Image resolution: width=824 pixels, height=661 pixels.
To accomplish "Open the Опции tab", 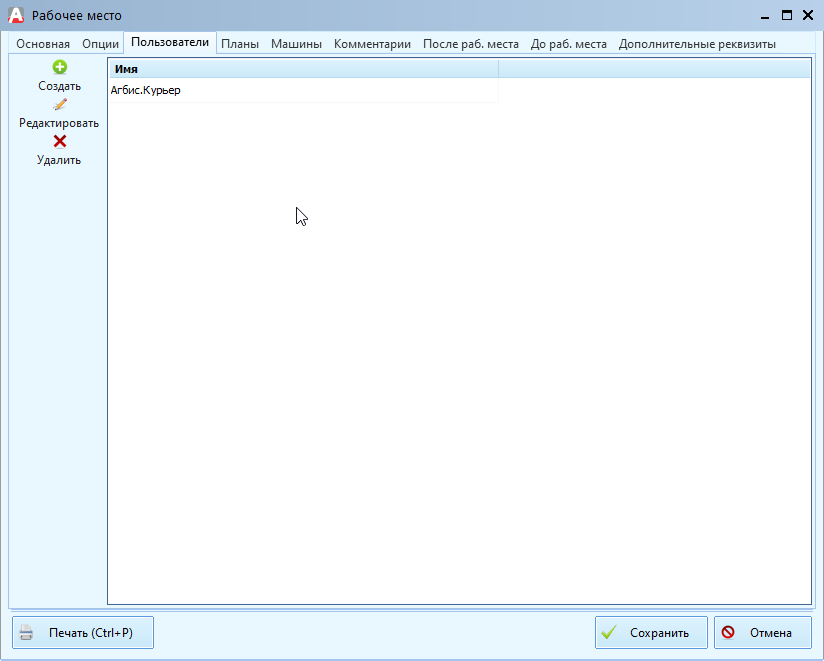I will click(100, 44).
